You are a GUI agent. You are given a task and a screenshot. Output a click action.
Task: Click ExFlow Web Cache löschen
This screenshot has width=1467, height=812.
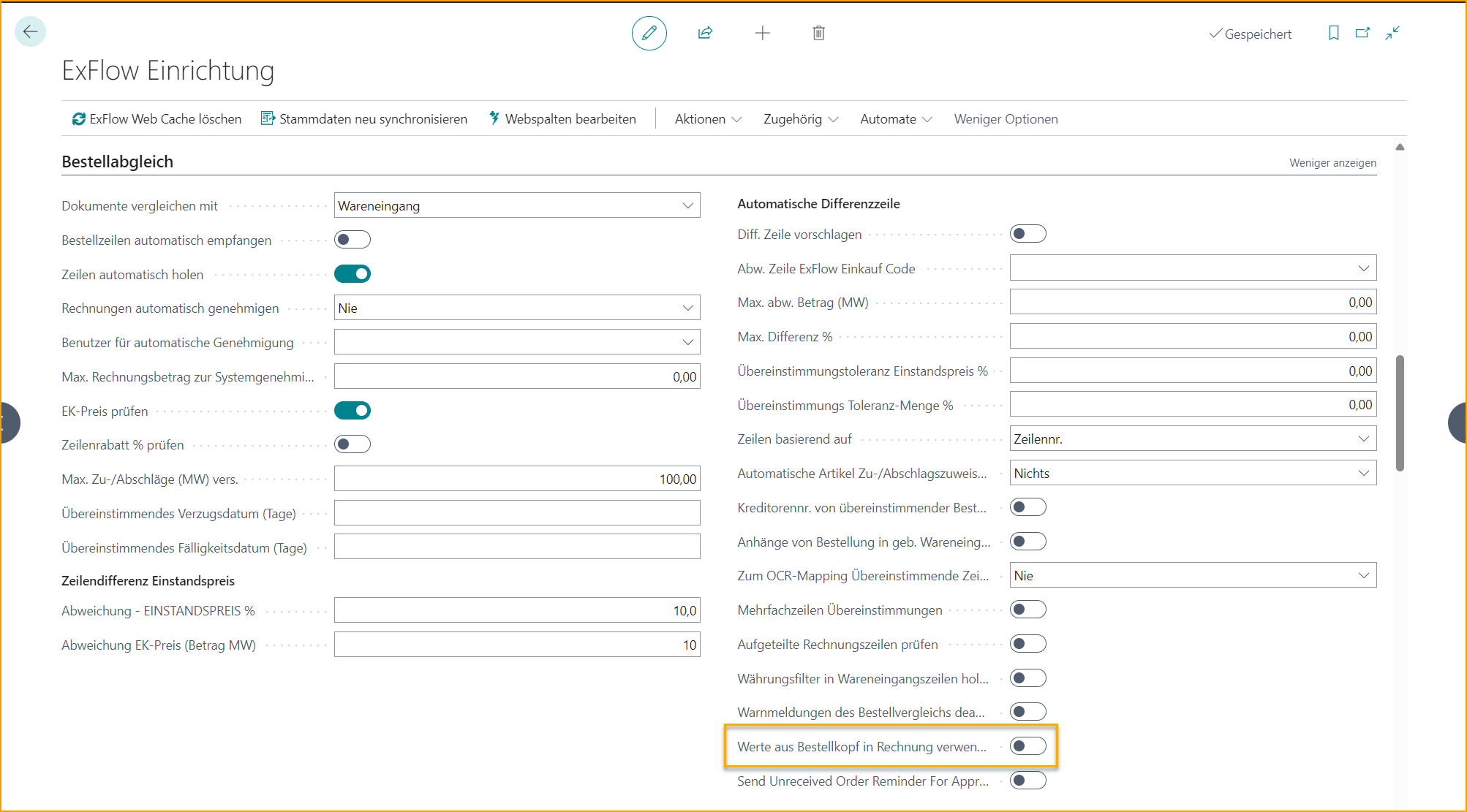pyautogui.click(x=156, y=118)
